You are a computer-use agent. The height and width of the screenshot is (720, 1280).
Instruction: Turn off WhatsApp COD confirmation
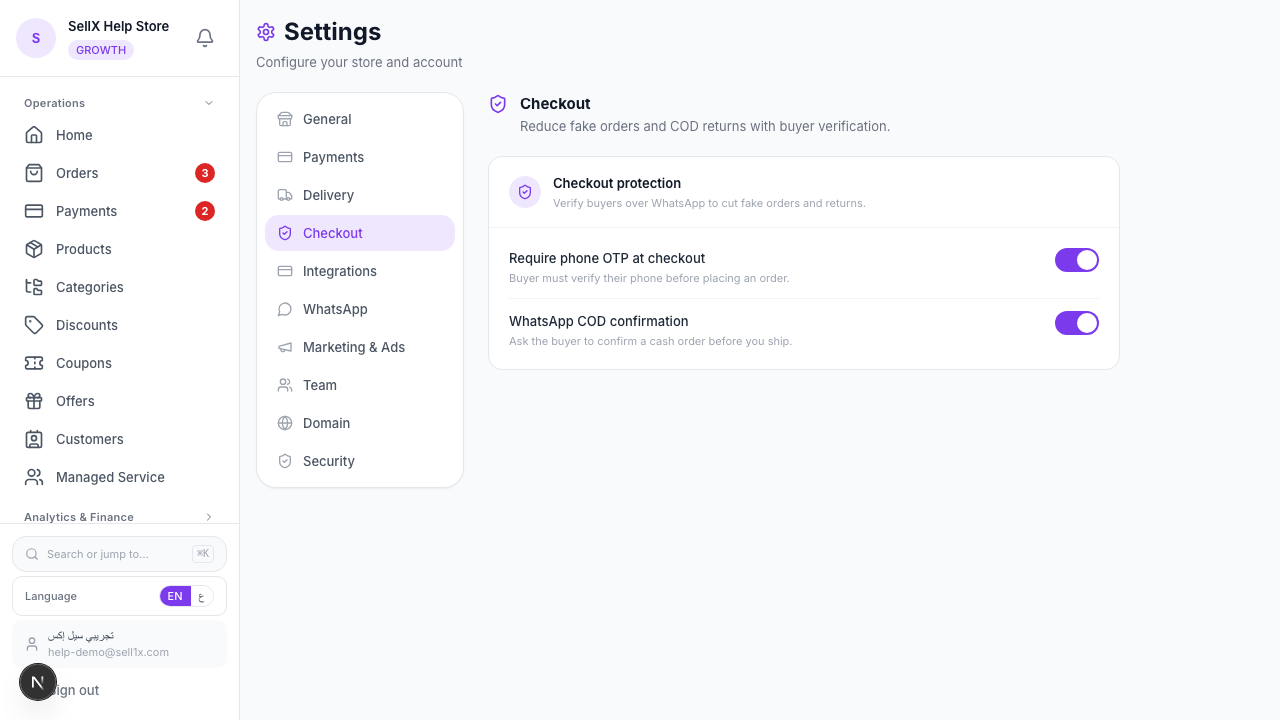pyautogui.click(x=1077, y=323)
